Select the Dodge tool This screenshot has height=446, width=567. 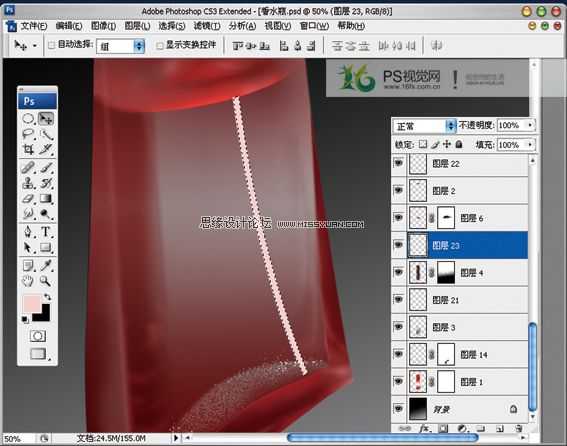46,213
